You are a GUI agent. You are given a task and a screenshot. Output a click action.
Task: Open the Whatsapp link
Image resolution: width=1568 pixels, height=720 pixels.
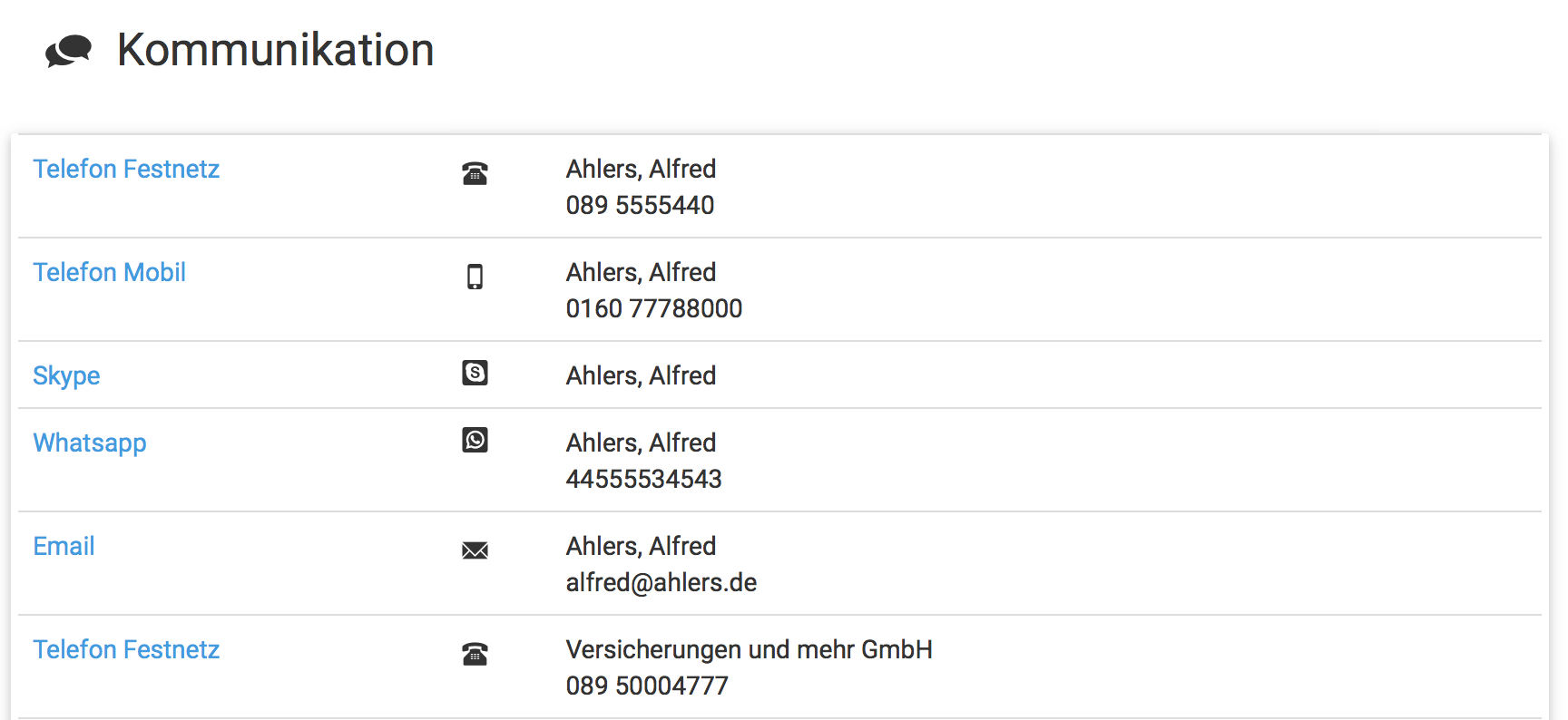click(x=90, y=443)
